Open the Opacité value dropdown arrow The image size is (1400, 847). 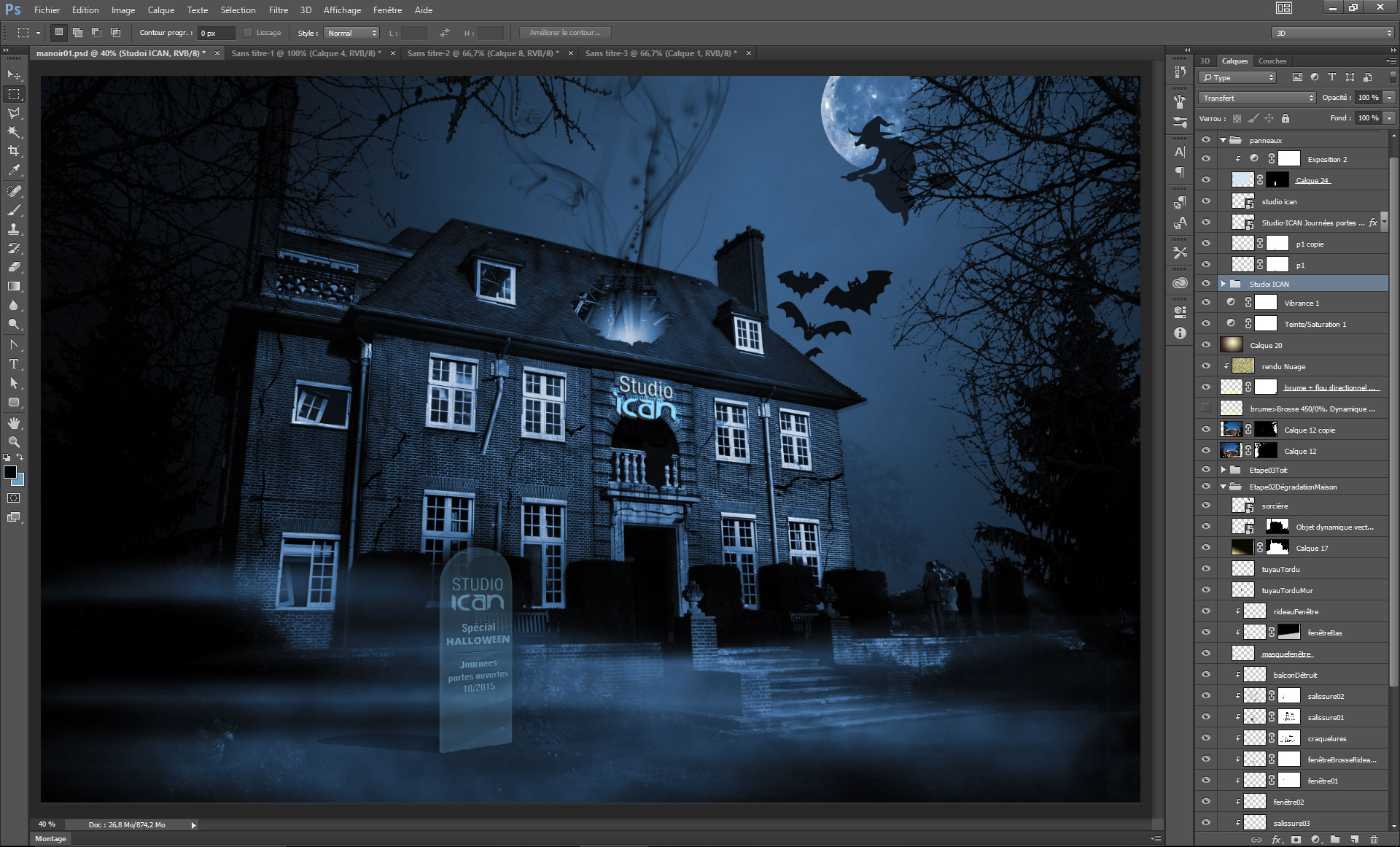tap(1390, 98)
